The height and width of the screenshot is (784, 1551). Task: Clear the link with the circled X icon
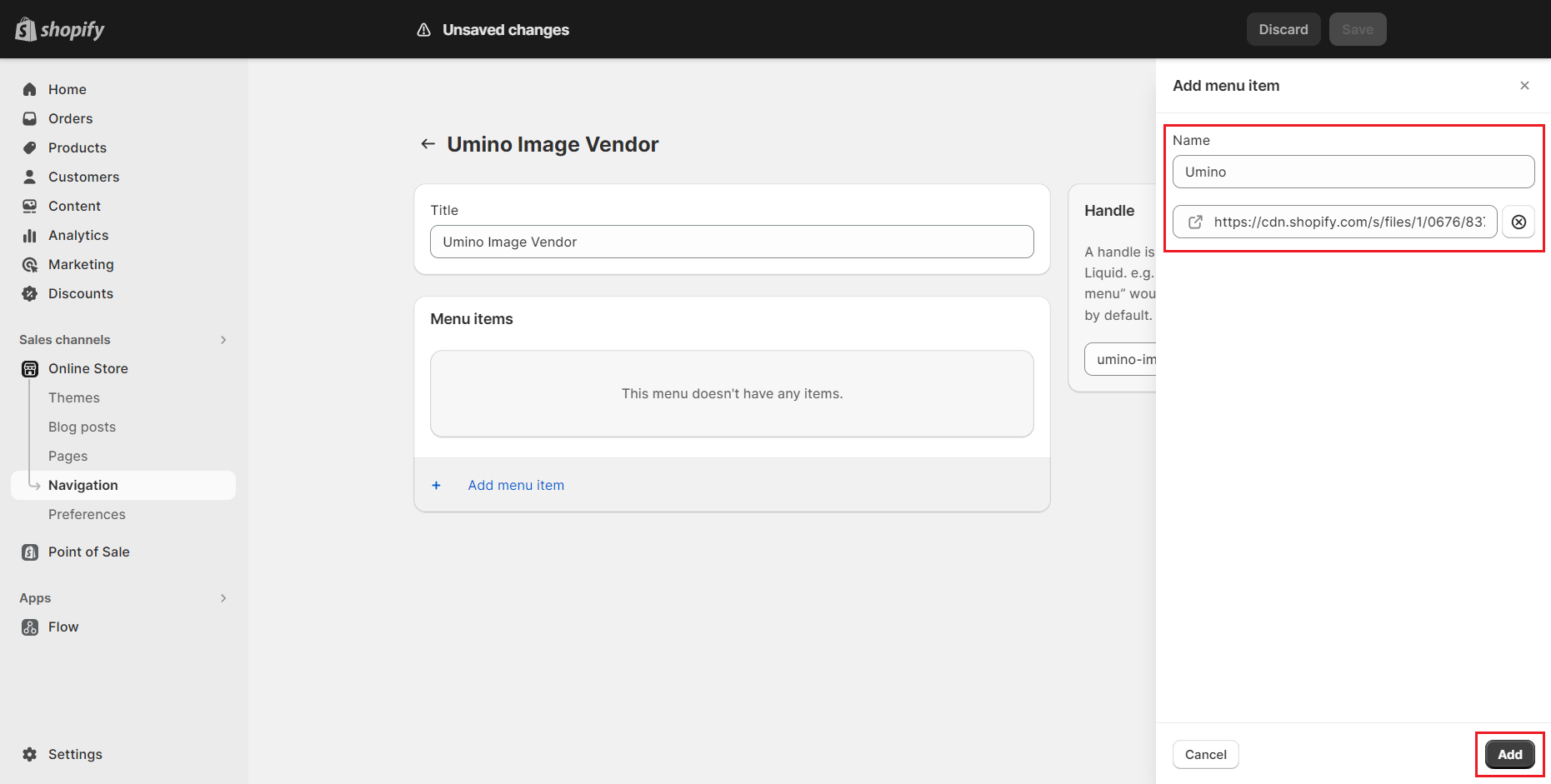point(1518,222)
